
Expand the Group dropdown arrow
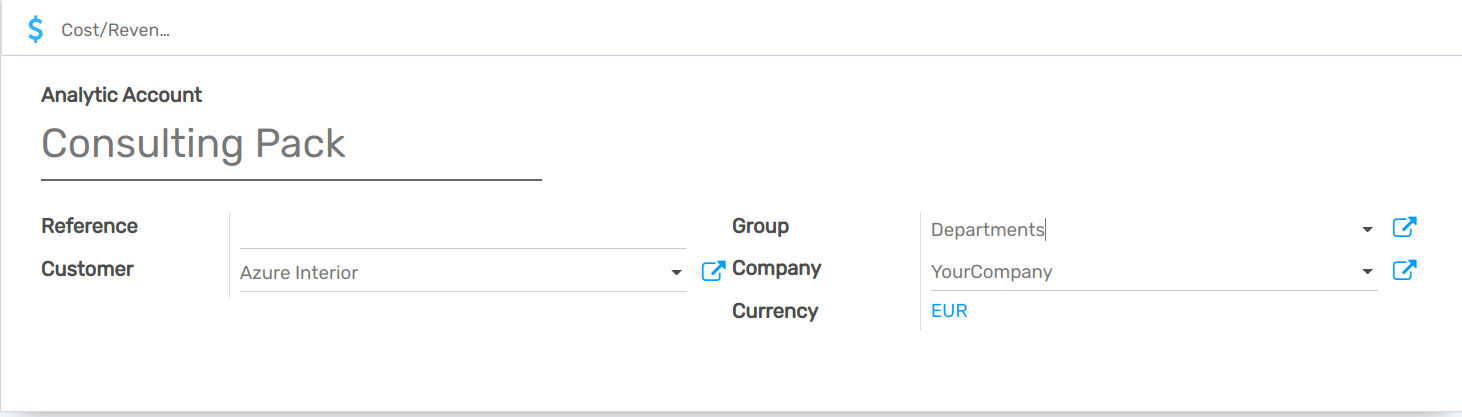click(x=1367, y=230)
